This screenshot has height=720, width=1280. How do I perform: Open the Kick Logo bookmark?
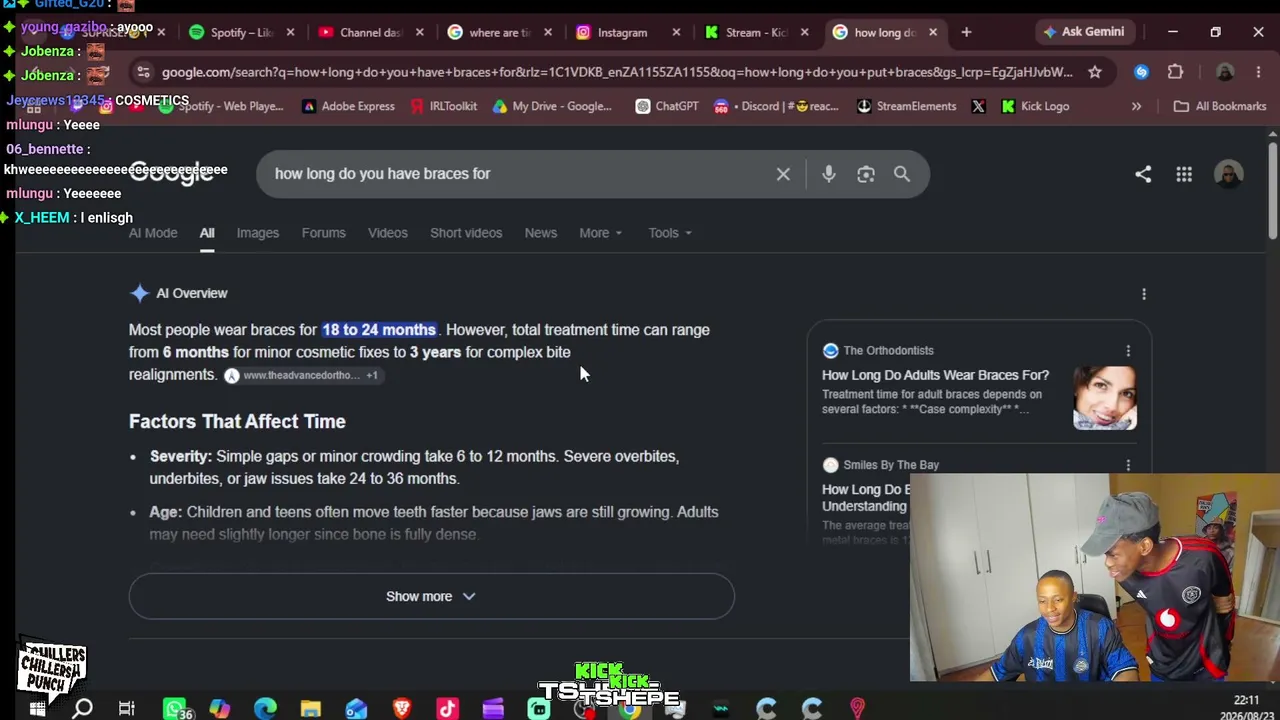pos(1034,106)
